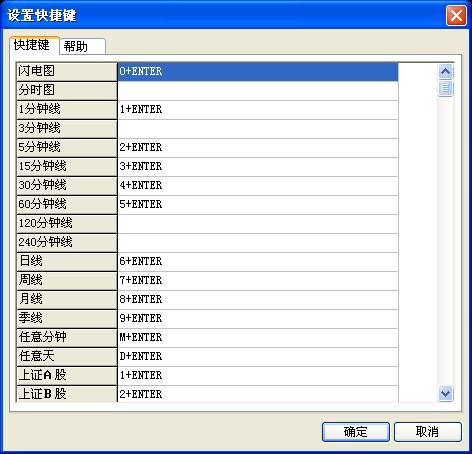472x454 pixels.
Task: Select the 15分钟线 shortcut cell
Action: pyautogui.click(x=258, y=167)
